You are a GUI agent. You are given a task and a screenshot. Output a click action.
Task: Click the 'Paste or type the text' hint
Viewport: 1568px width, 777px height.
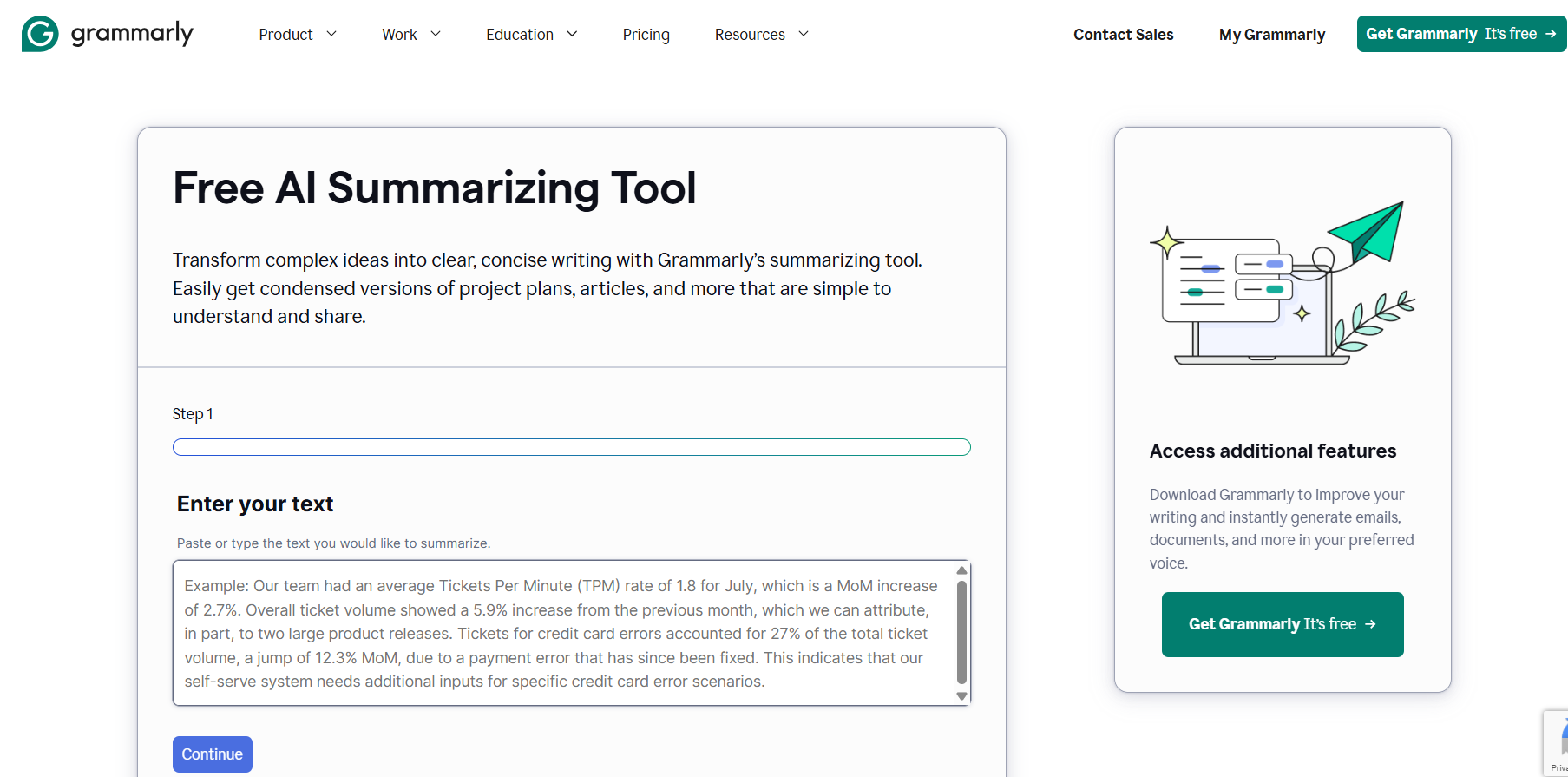[x=333, y=543]
